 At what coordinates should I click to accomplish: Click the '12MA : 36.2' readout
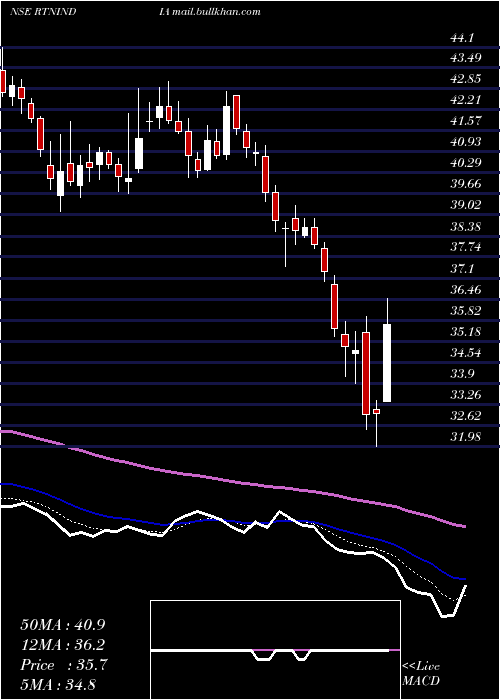click(x=63, y=646)
